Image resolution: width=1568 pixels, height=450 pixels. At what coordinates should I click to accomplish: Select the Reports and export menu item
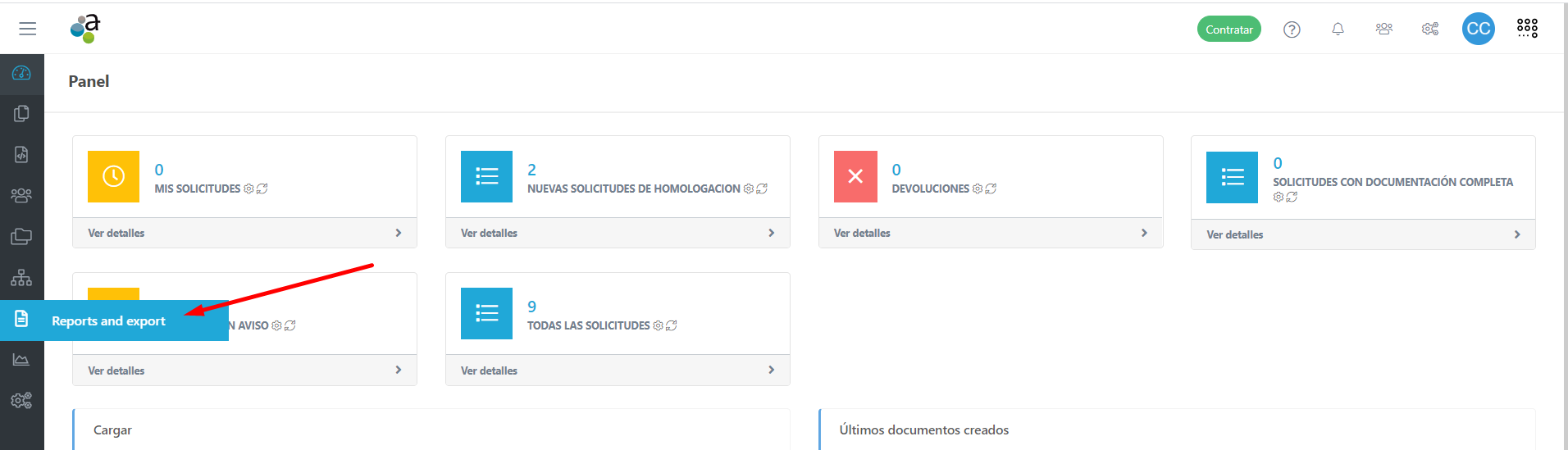(114, 320)
